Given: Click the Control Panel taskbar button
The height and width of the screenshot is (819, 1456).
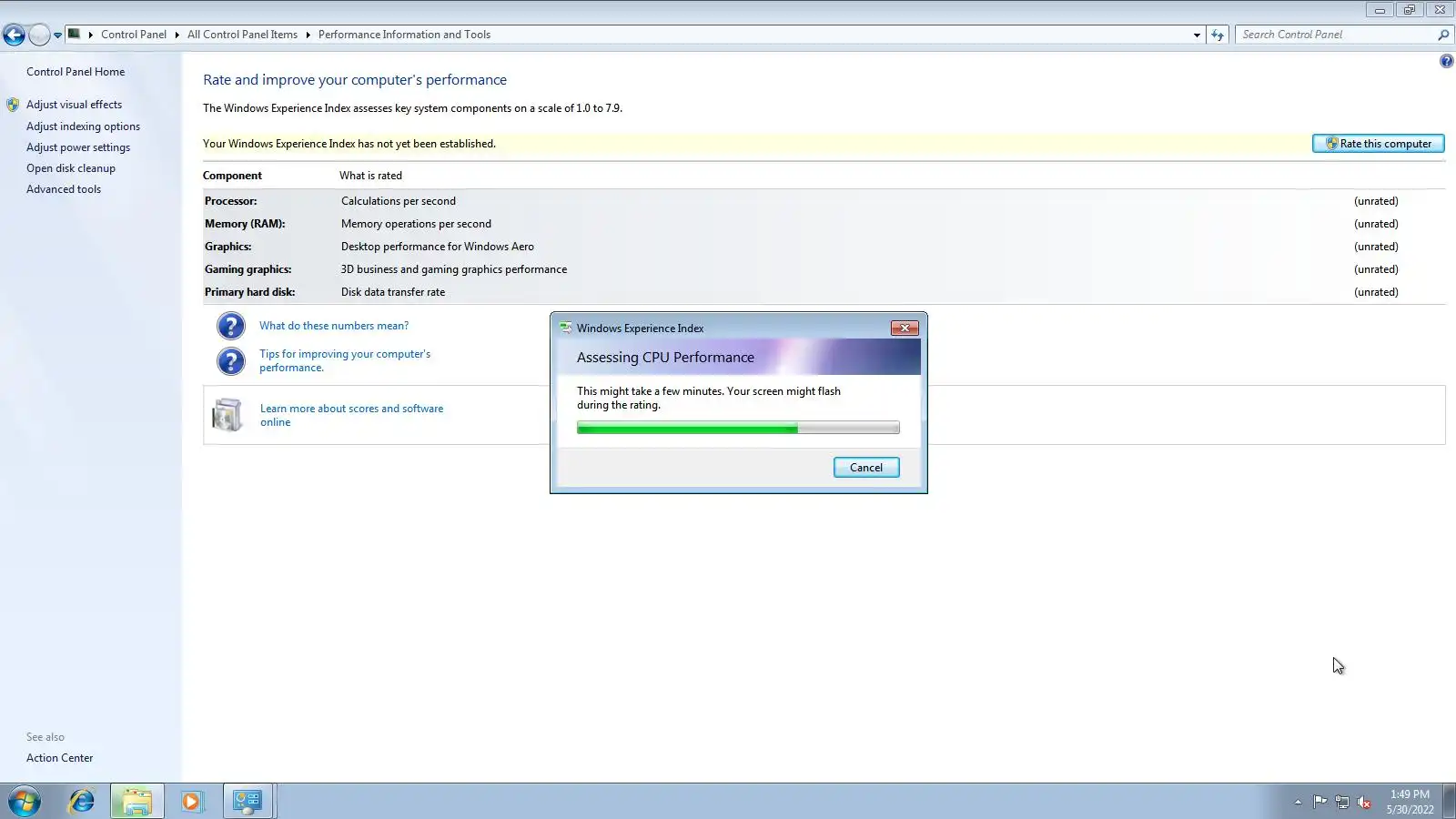Looking at the screenshot, I should 248,802.
